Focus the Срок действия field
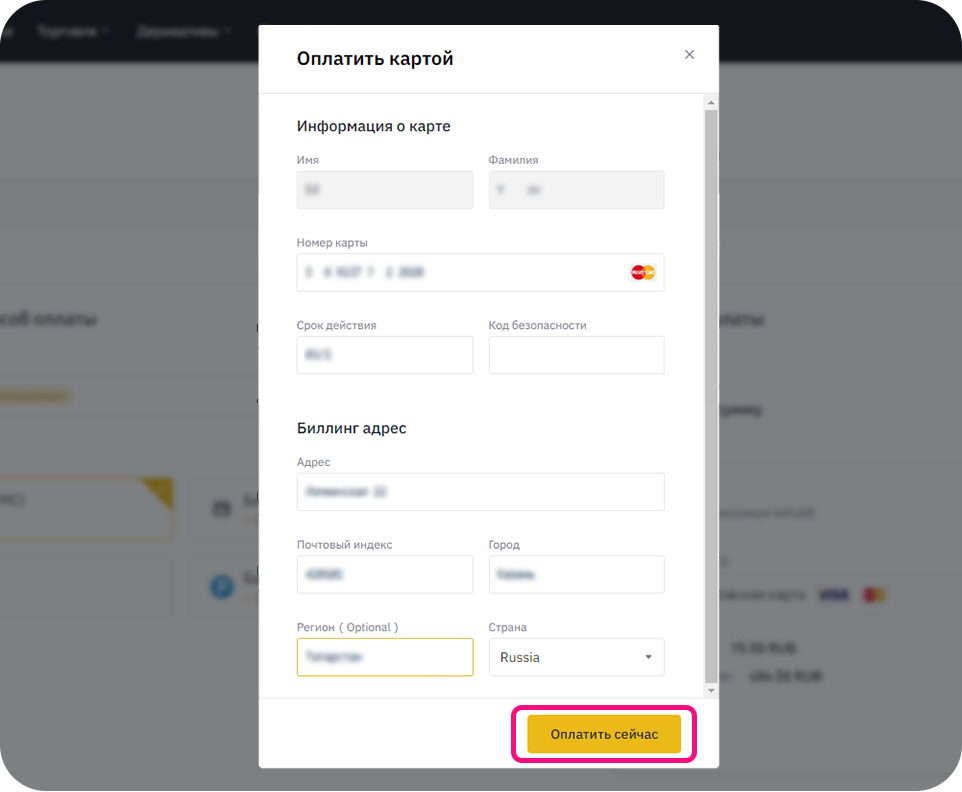The image size is (962, 792). [385, 355]
